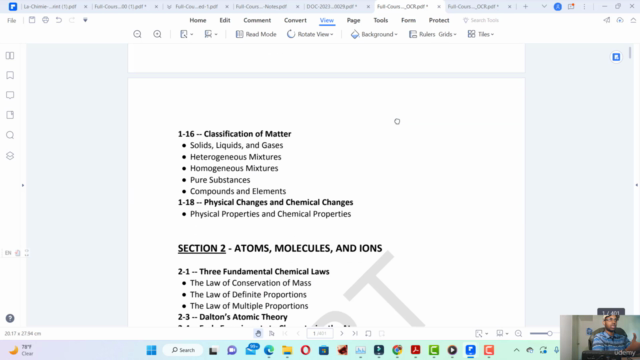Open the page display layout dropdown
The image size is (640, 360).
(211, 34)
